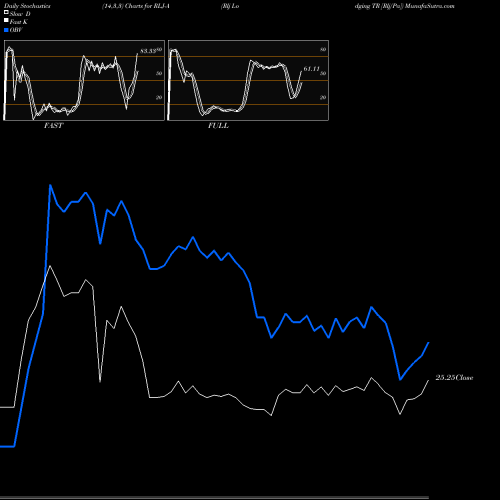Click the 20 axis label in FULL chart

point(323,97)
